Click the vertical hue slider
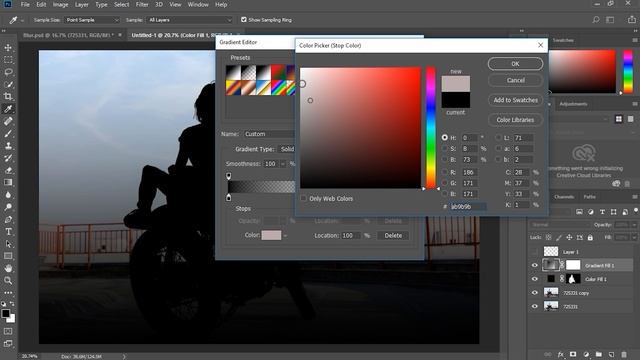This screenshot has height=360, width=640. click(x=431, y=128)
